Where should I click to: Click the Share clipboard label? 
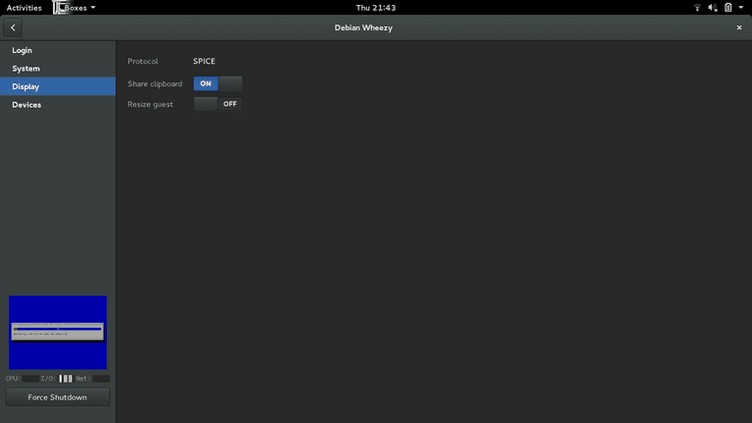[x=155, y=84]
